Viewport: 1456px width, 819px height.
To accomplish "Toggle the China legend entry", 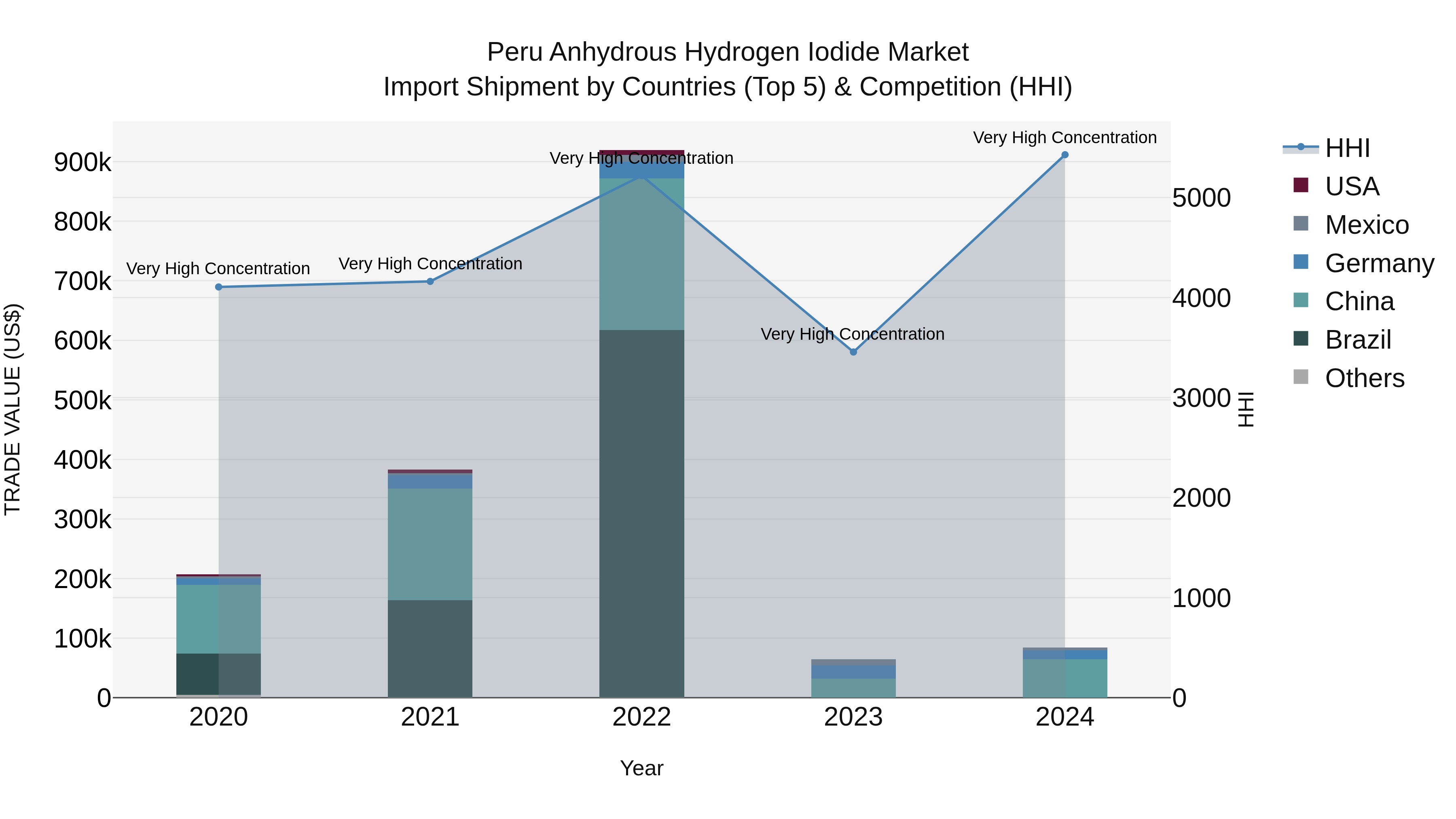I will pos(1344,301).
